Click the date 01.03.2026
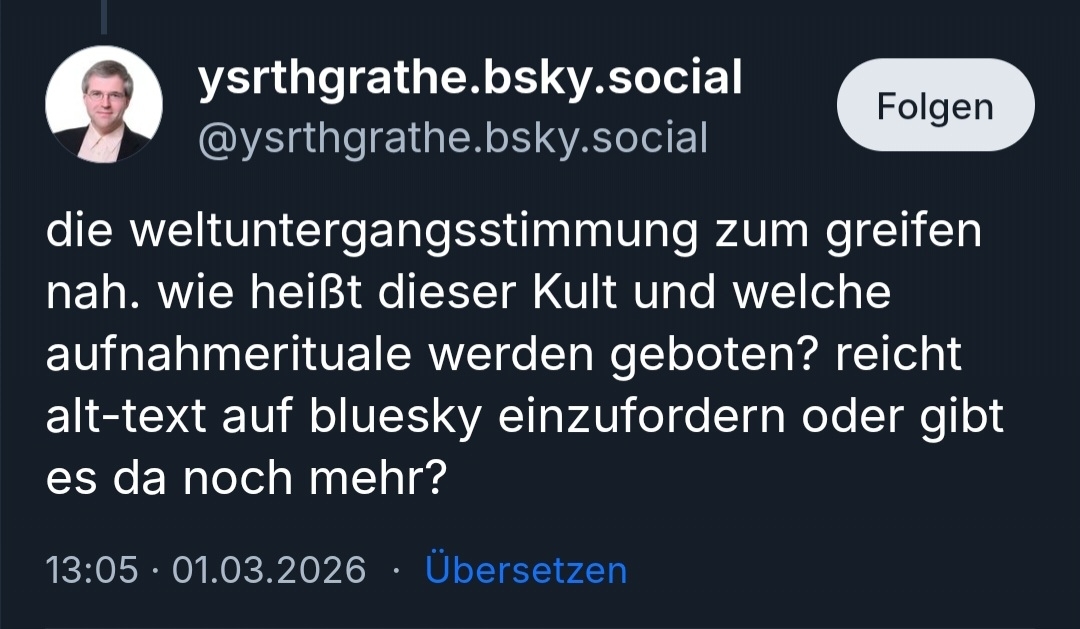Screen dimensions: 1080x629 [269, 570]
